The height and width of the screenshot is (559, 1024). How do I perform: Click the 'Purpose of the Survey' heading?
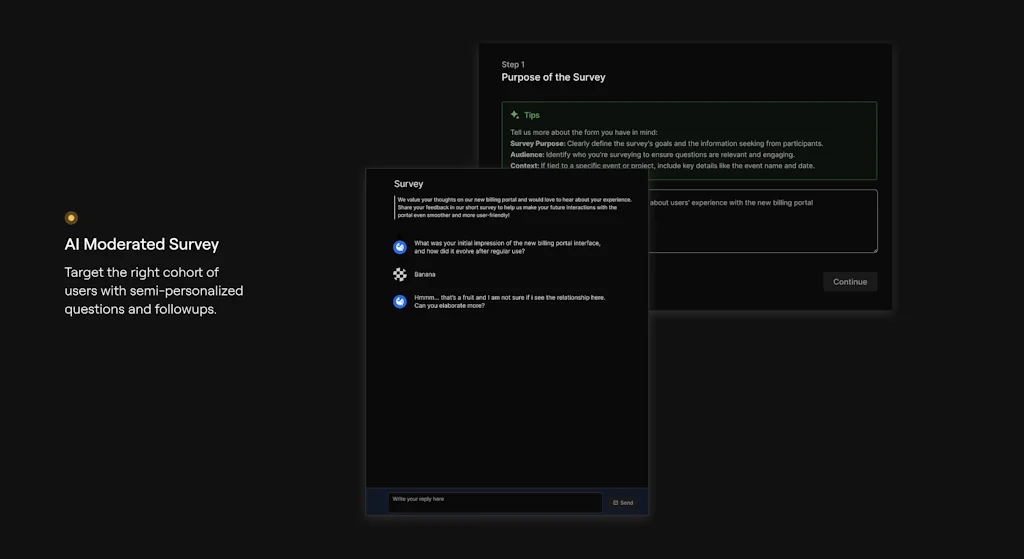(x=553, y=77)
